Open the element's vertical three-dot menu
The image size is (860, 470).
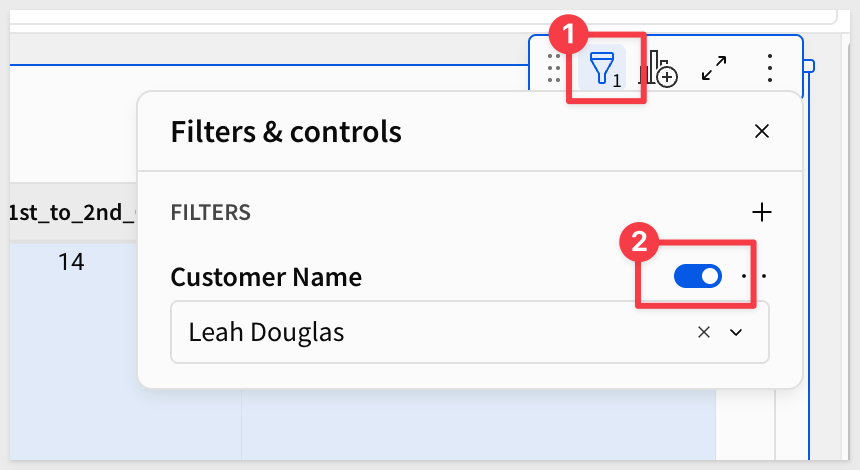[770, 68]
